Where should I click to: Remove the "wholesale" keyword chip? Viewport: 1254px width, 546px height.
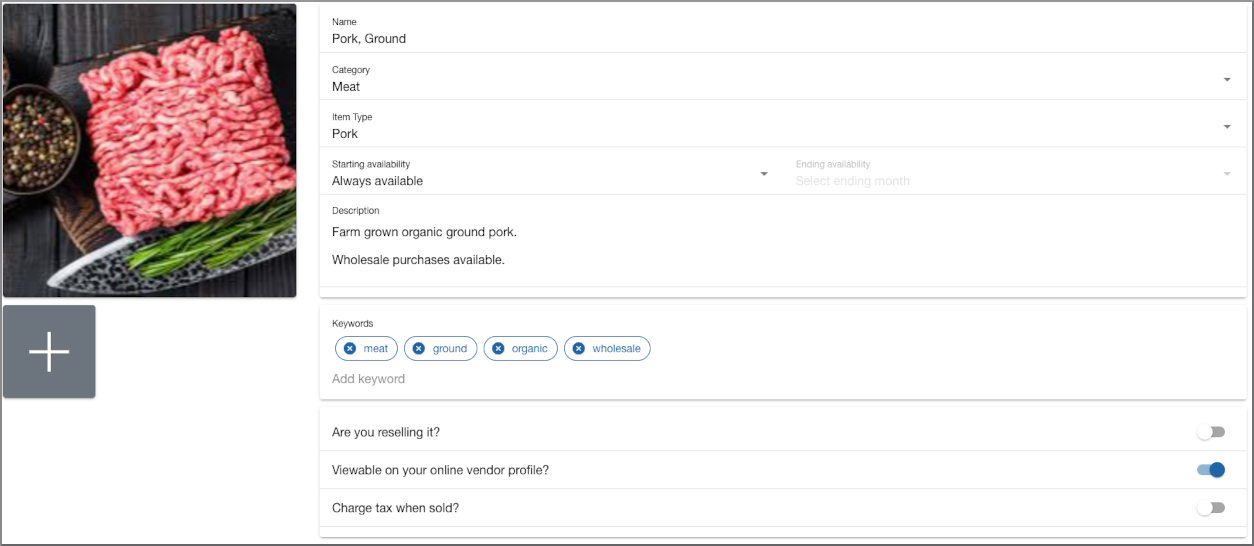(x=578, y=348)
